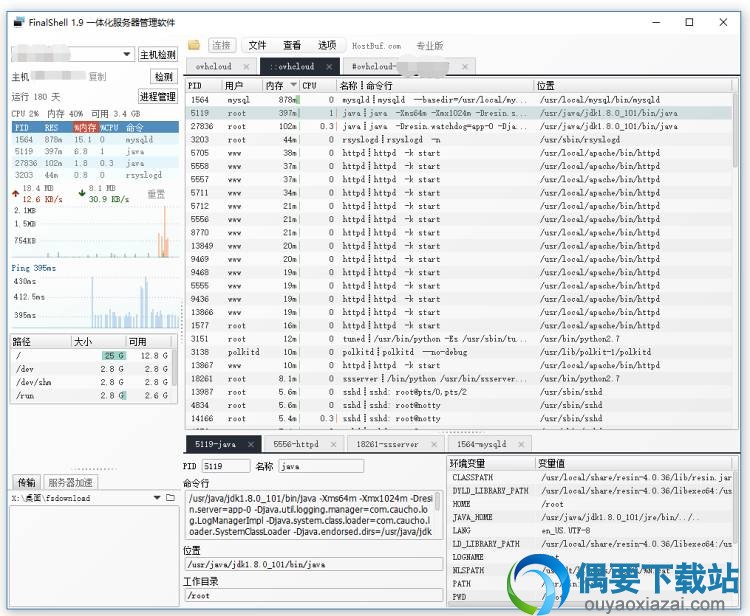
Task: Select mysqld entry in sidebar process list
Action: pyautogui.click(x=95, y=140)
